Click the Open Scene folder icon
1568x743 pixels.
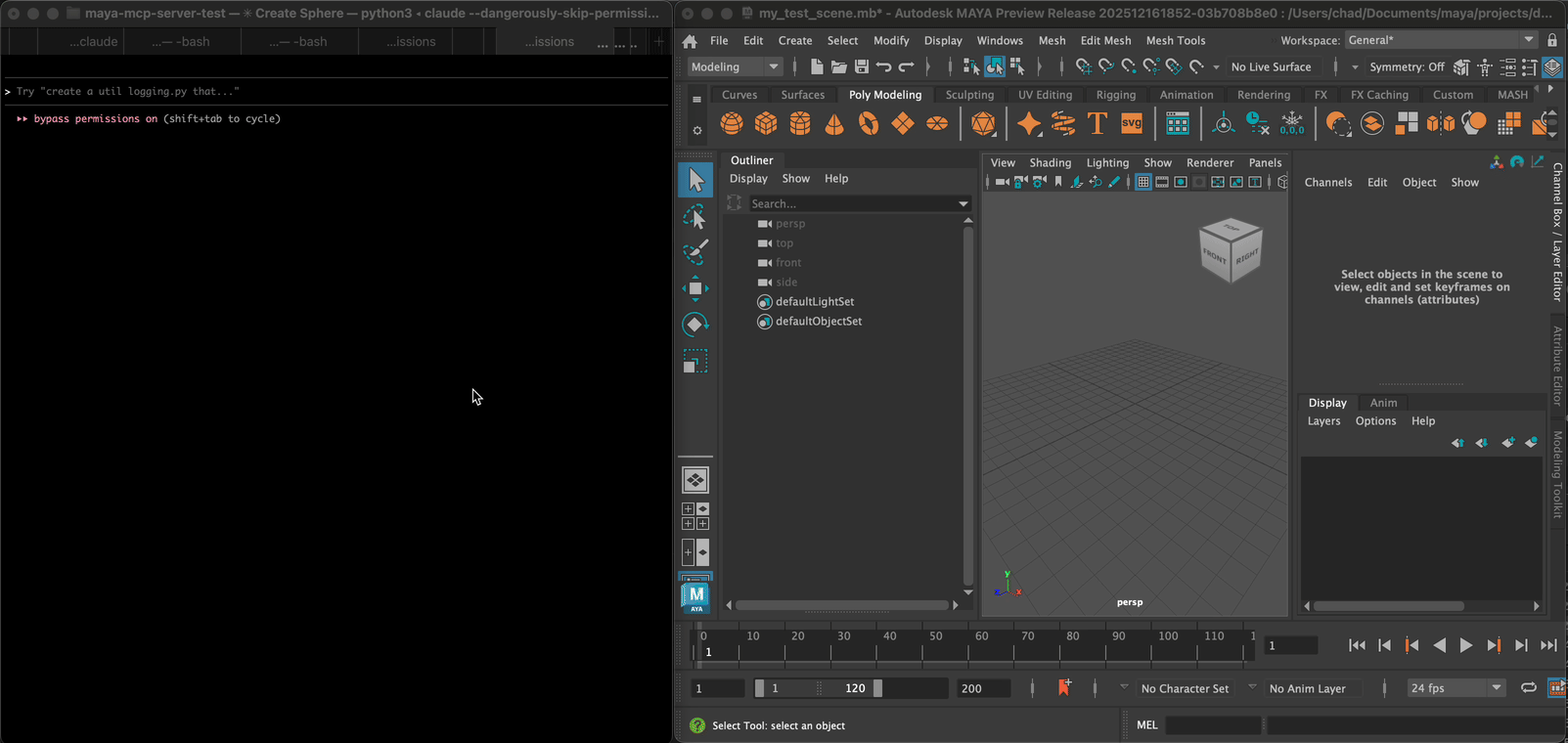[839, 66]
